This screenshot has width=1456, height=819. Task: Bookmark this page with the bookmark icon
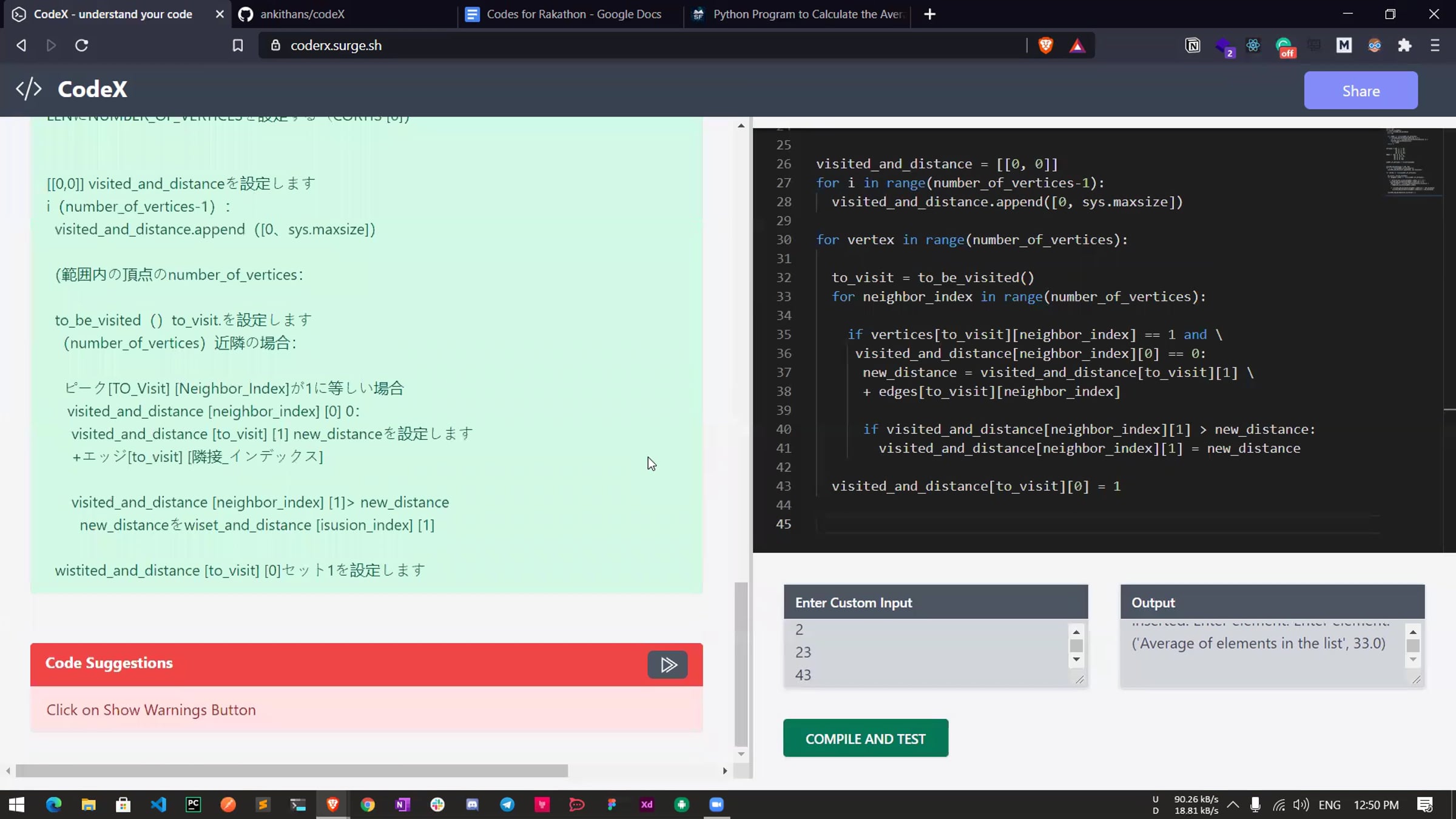point(238,45)
